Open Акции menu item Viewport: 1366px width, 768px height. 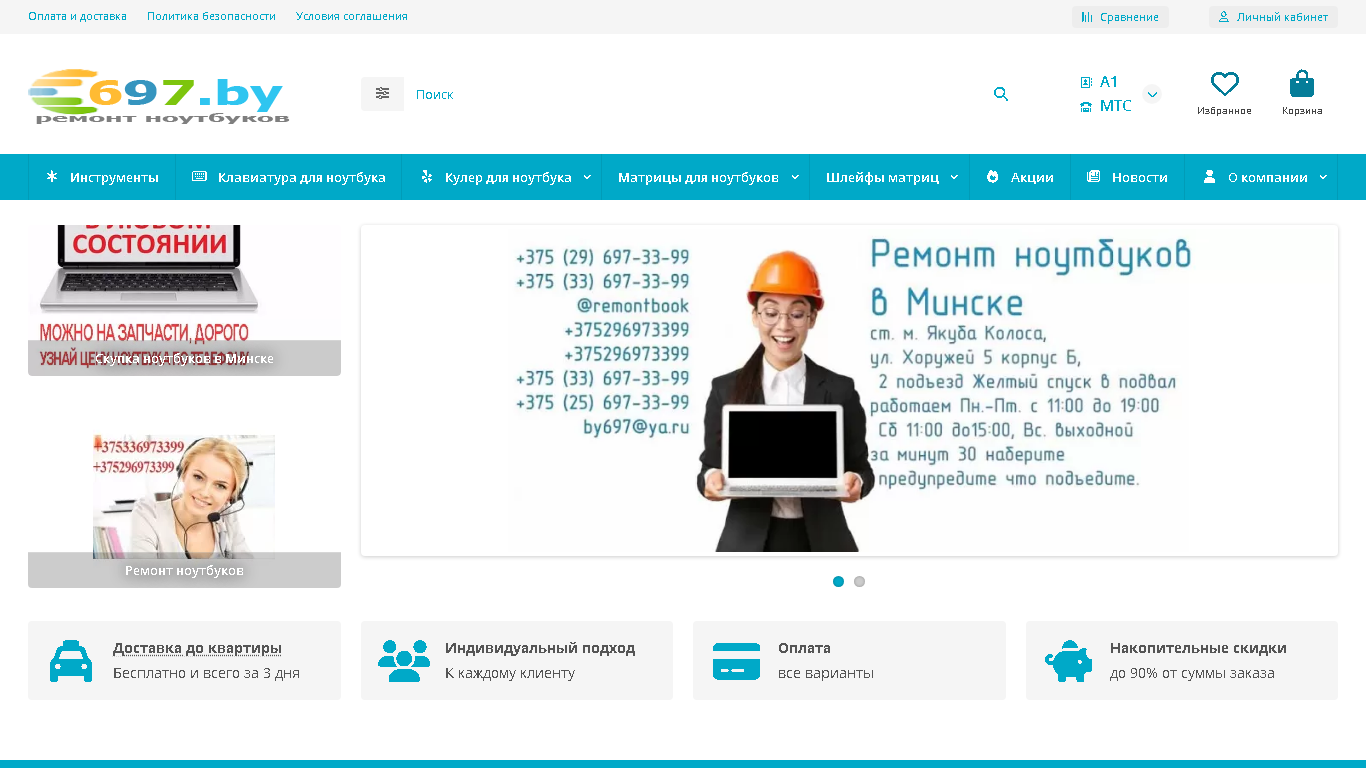[1020, 177]
